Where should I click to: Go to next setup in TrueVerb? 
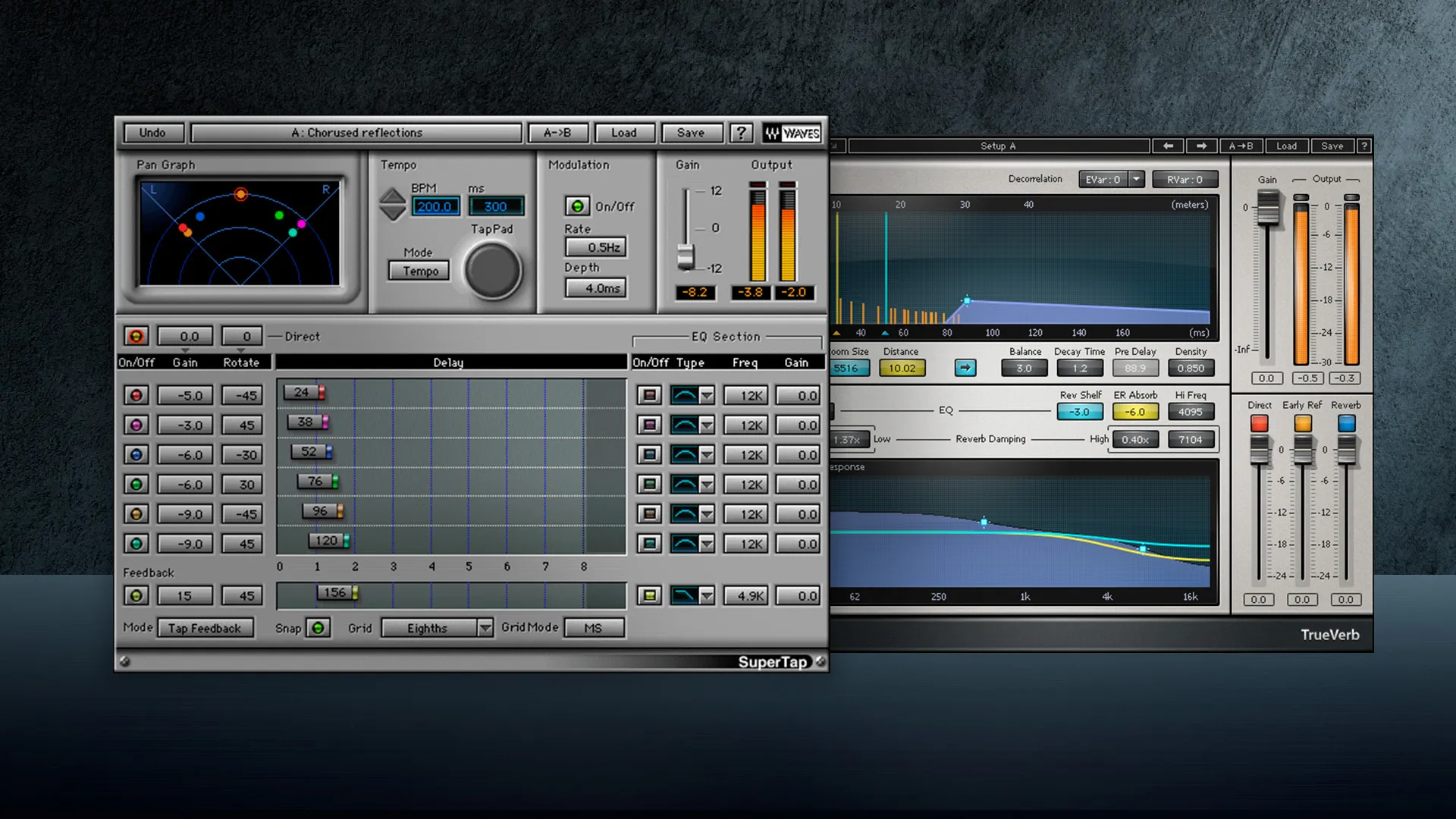click(1201, 146)
